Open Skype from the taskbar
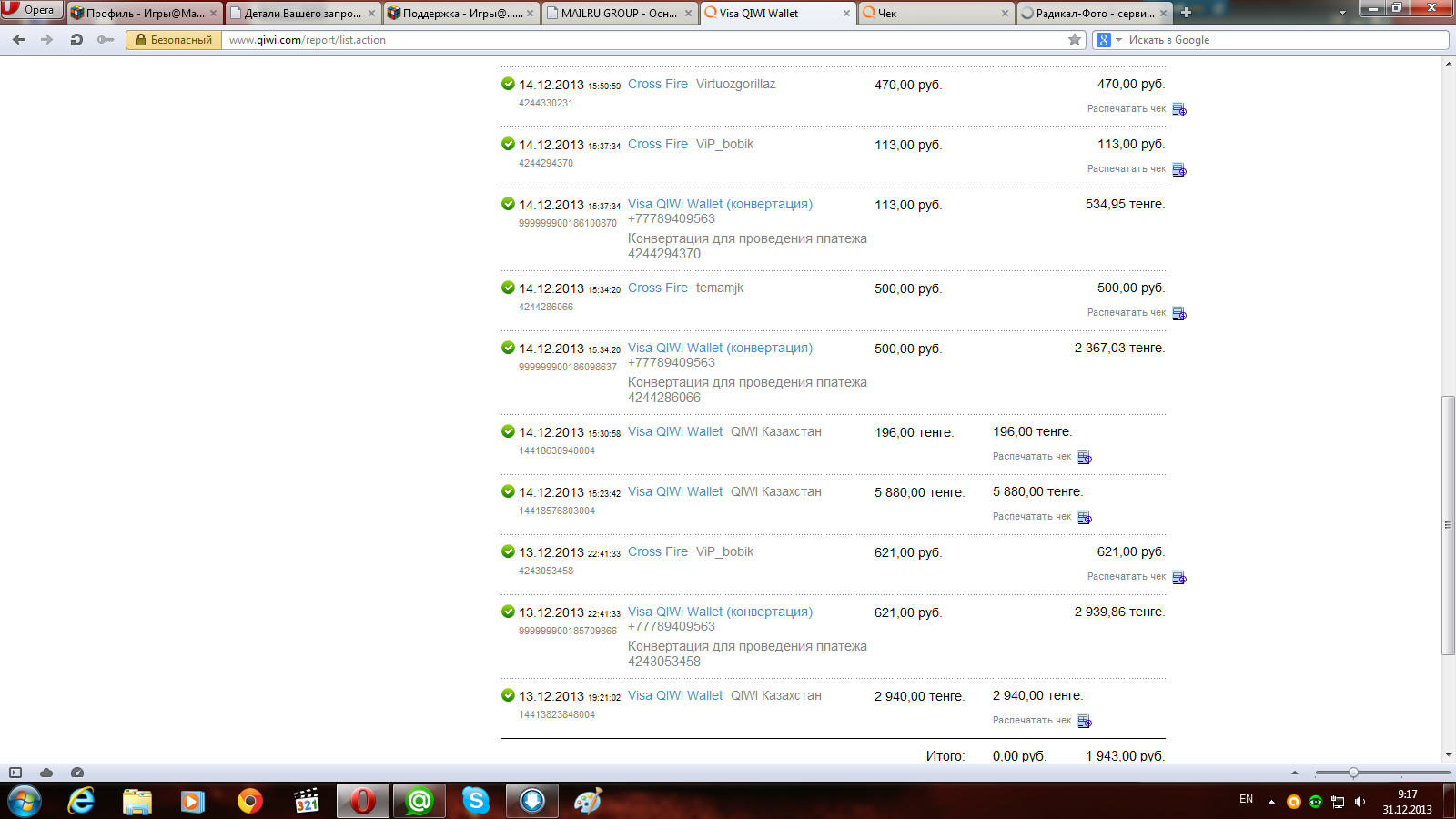Screen dimensions: 1456x819 (475, 801)
